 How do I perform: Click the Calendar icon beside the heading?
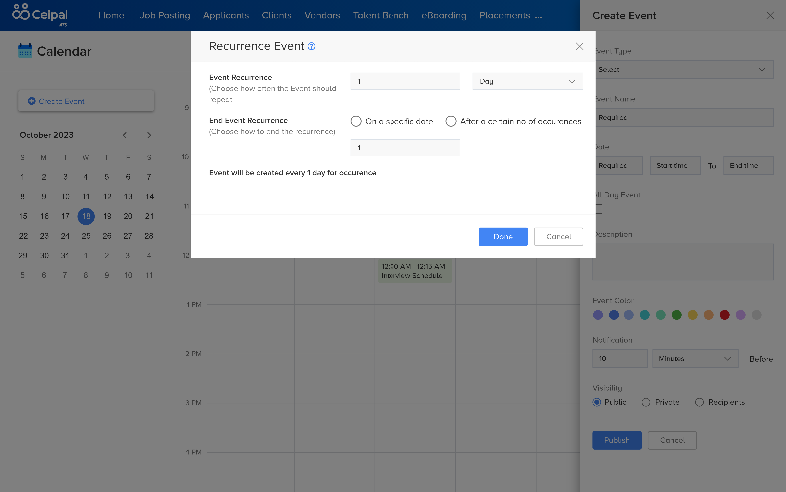coord(25,51)
